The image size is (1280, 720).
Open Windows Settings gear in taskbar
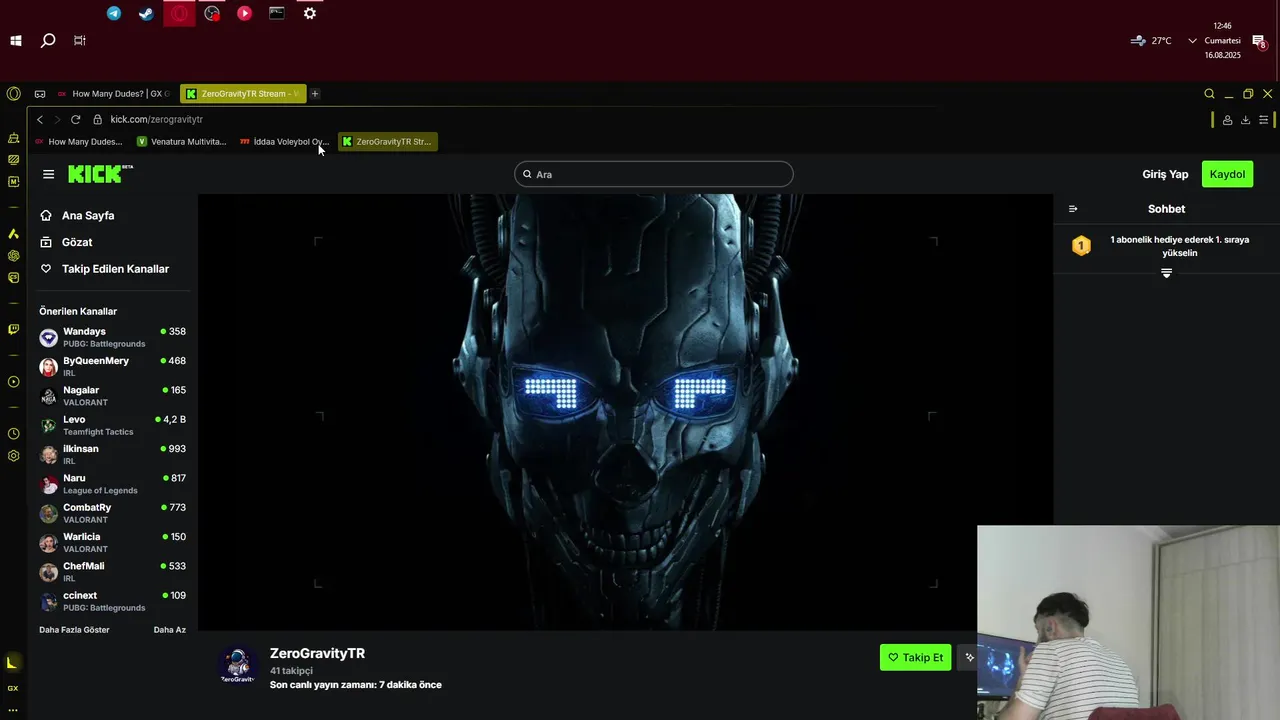click(x=310, y=13)
